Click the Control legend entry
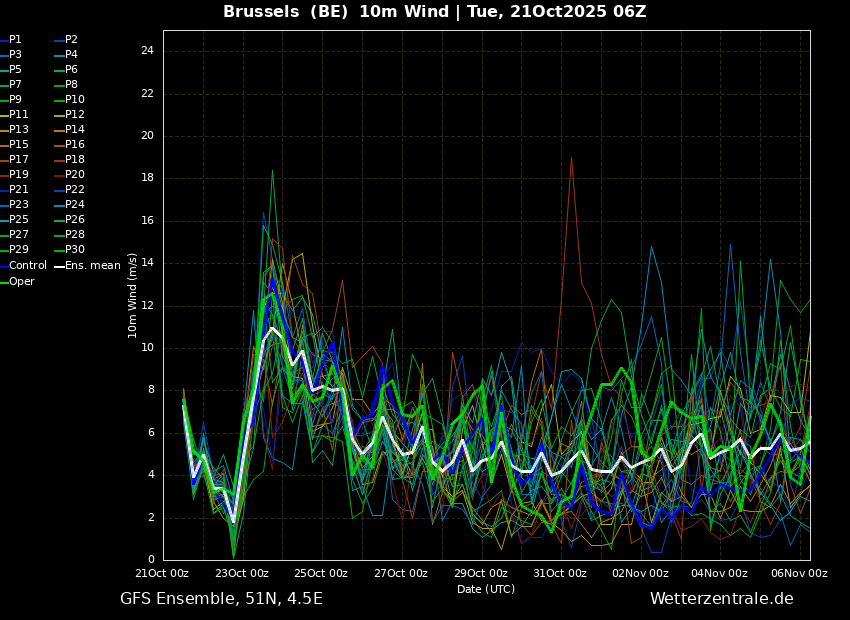The height and width of the screenshot is (620, 850). click(27, 266)
